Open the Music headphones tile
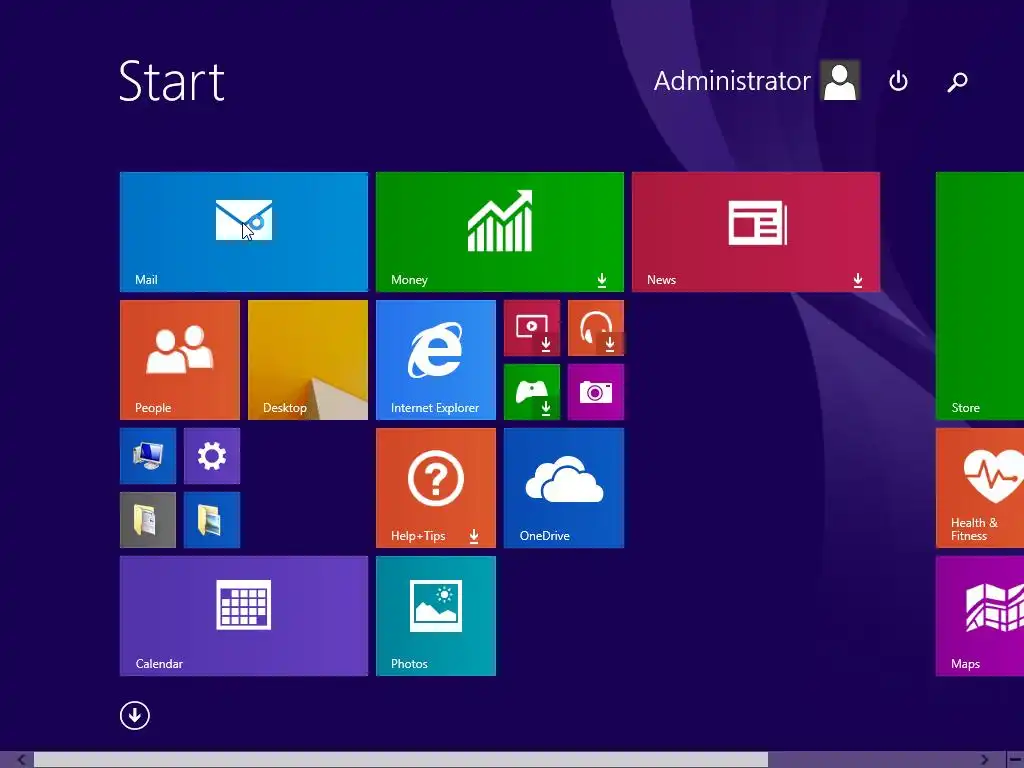Screen dimensions: 1024x768 click(x=596, y=328)
